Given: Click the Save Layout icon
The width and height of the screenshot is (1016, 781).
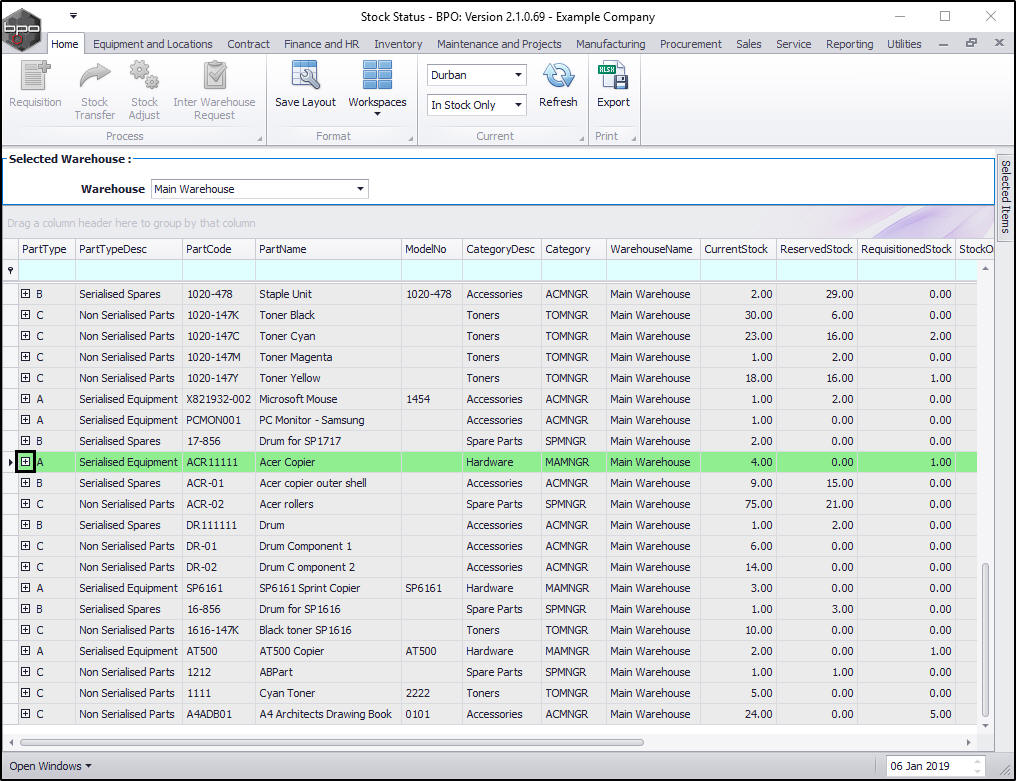Looking at the screenshot, I should [305, 78].
